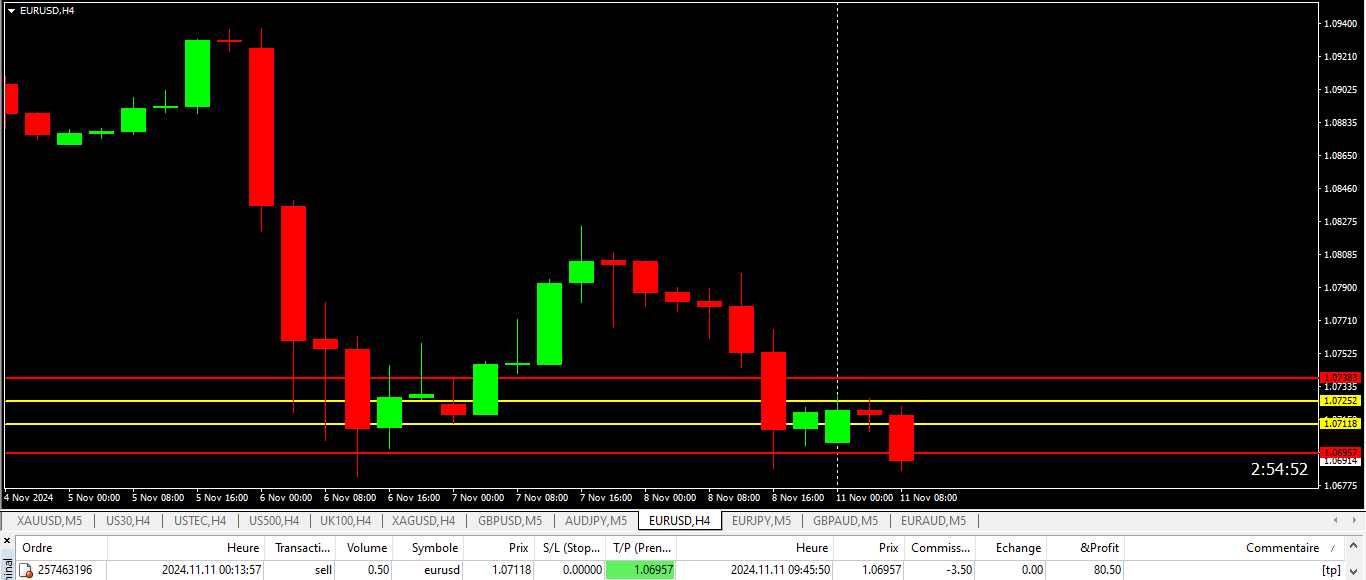
Task: Select the tall green 5 Nov 16:00 candle
Action: tap(198, 73)
